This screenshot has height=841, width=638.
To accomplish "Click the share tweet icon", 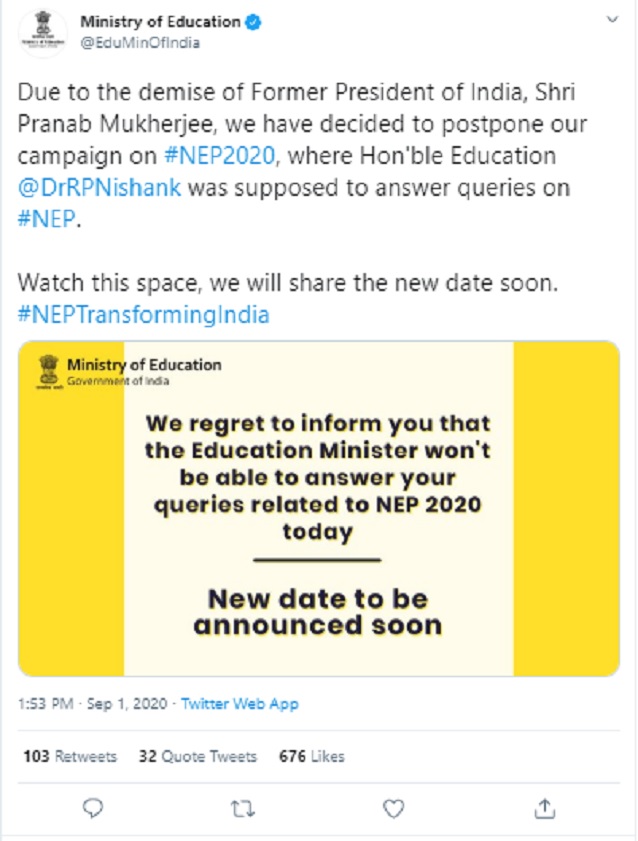I will tap(544, 806).
